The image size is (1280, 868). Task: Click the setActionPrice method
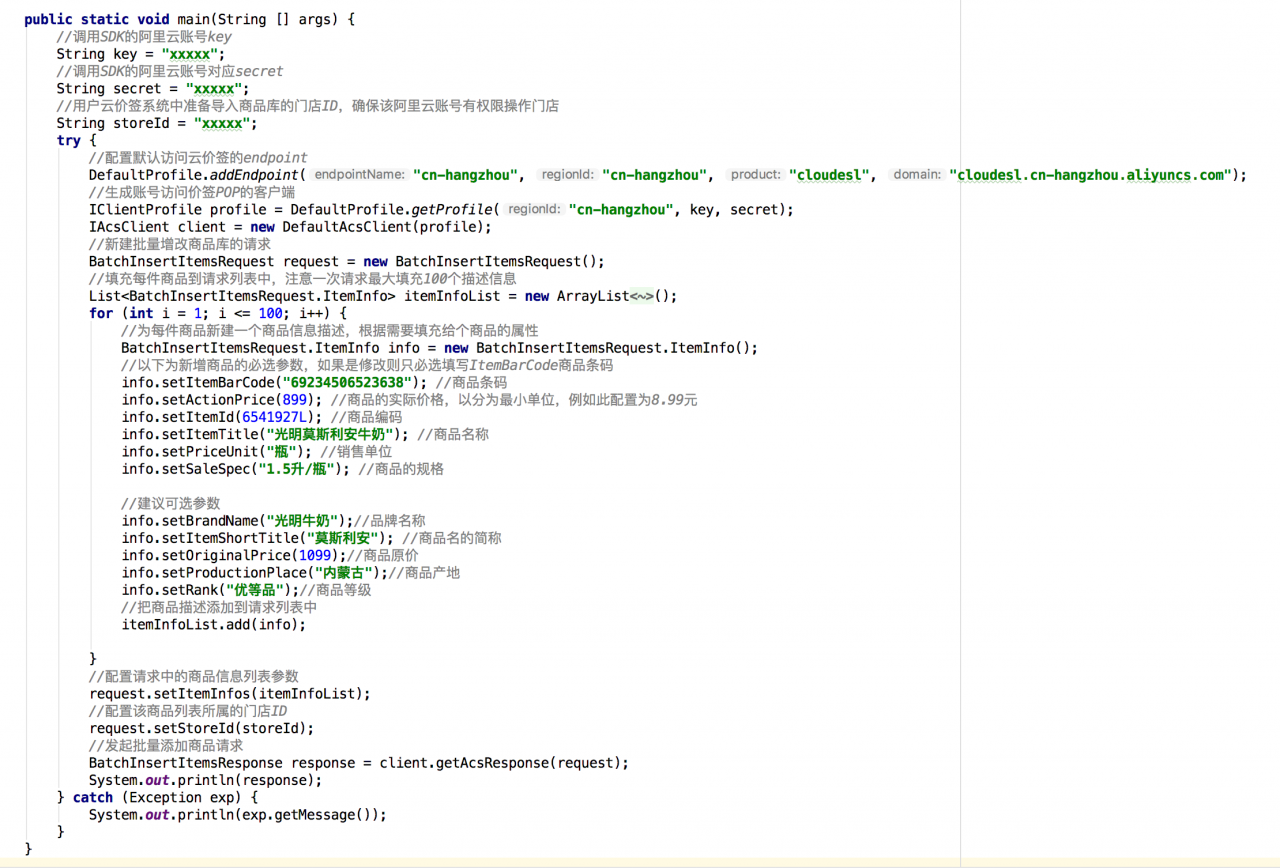[x=218, y=399]
